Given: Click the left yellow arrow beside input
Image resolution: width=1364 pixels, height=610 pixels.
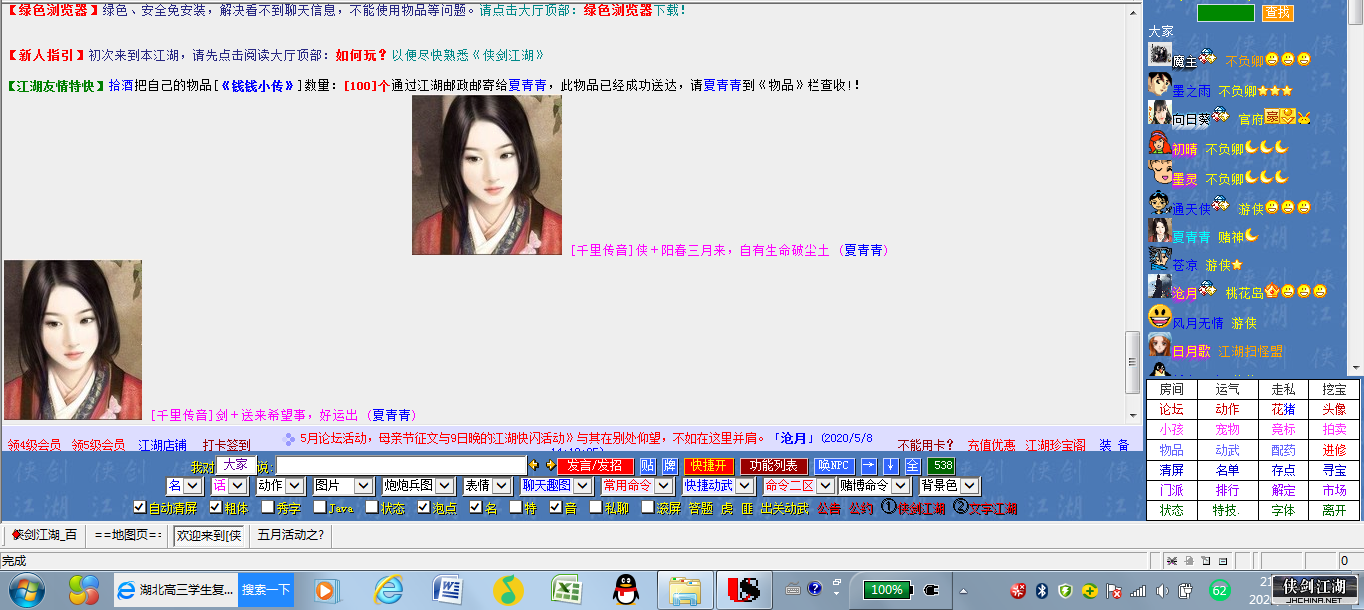Looking at the screenshot, I should (x=534, y=465).
